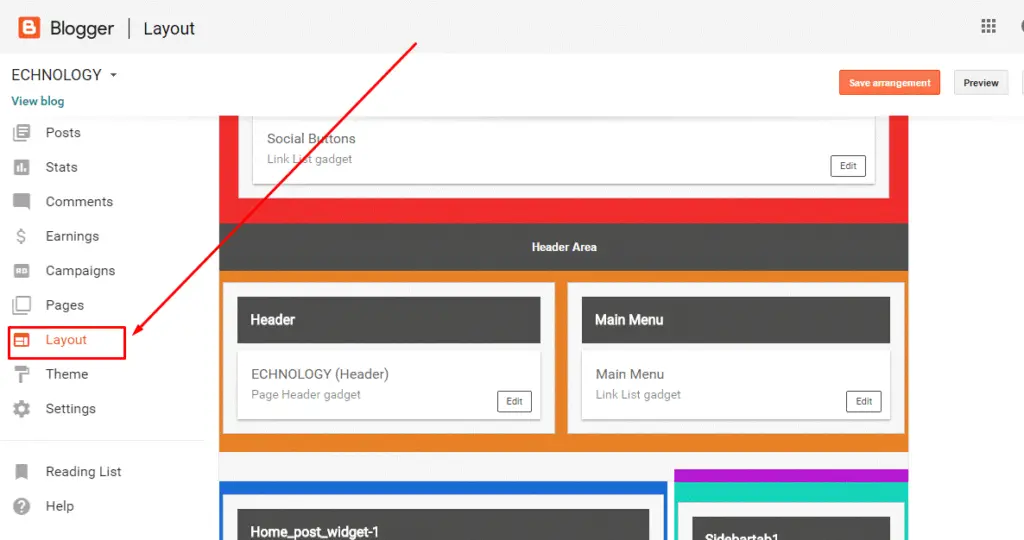
Task: Click the Earnings dollar sign icon
Action: tap(22, 236)
